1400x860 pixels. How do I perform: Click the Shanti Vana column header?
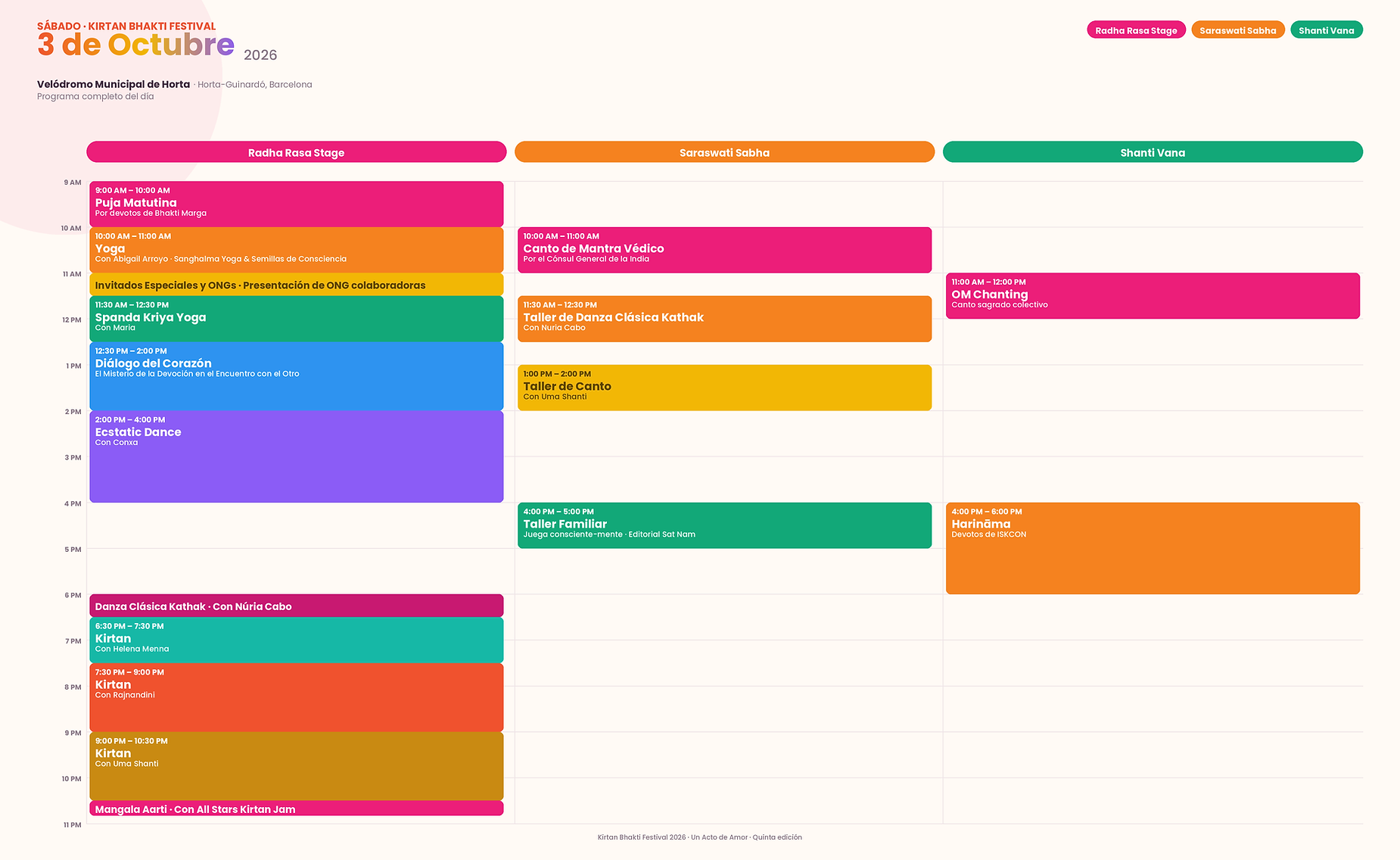[x=1153, y=152]
